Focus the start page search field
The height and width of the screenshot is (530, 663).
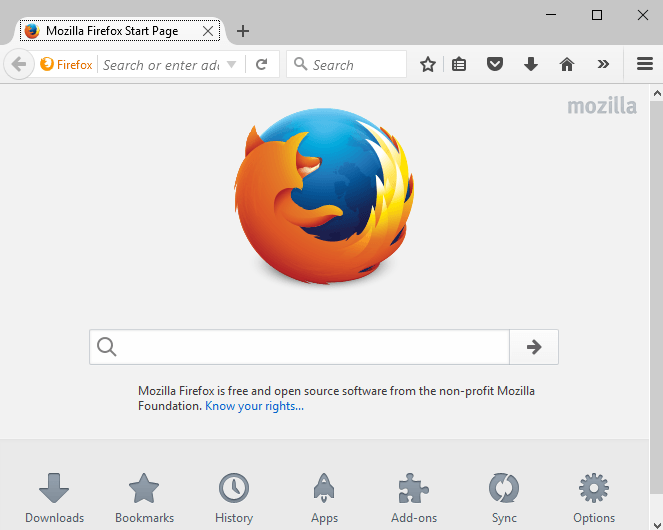pyautogui.click(x=310, y=347)
